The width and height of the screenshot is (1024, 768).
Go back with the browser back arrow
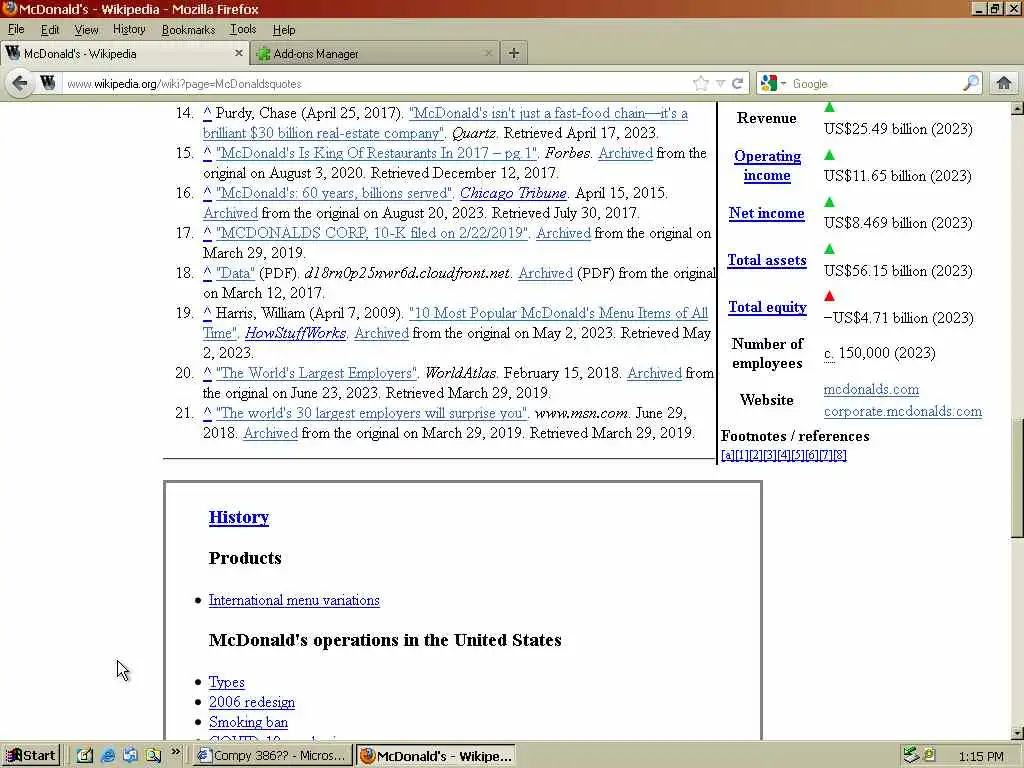pos(20,83)
